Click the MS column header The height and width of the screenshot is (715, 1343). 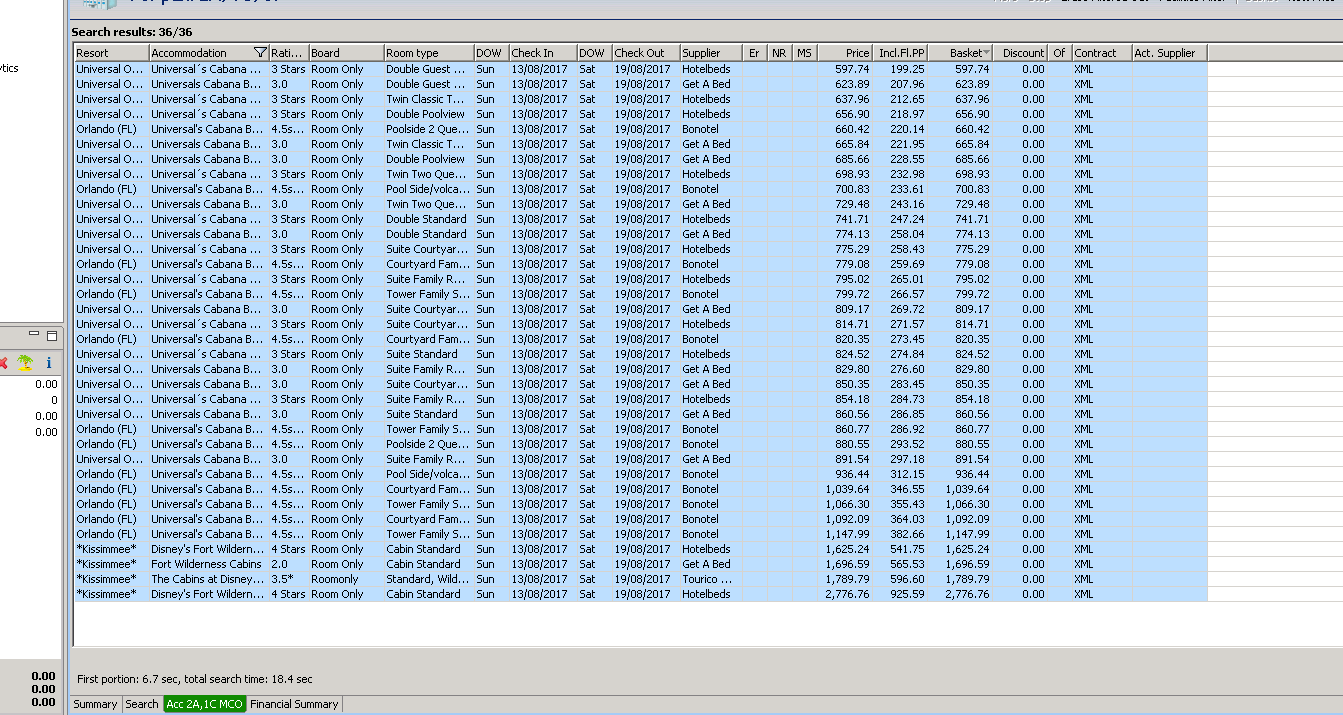(805, 53)
